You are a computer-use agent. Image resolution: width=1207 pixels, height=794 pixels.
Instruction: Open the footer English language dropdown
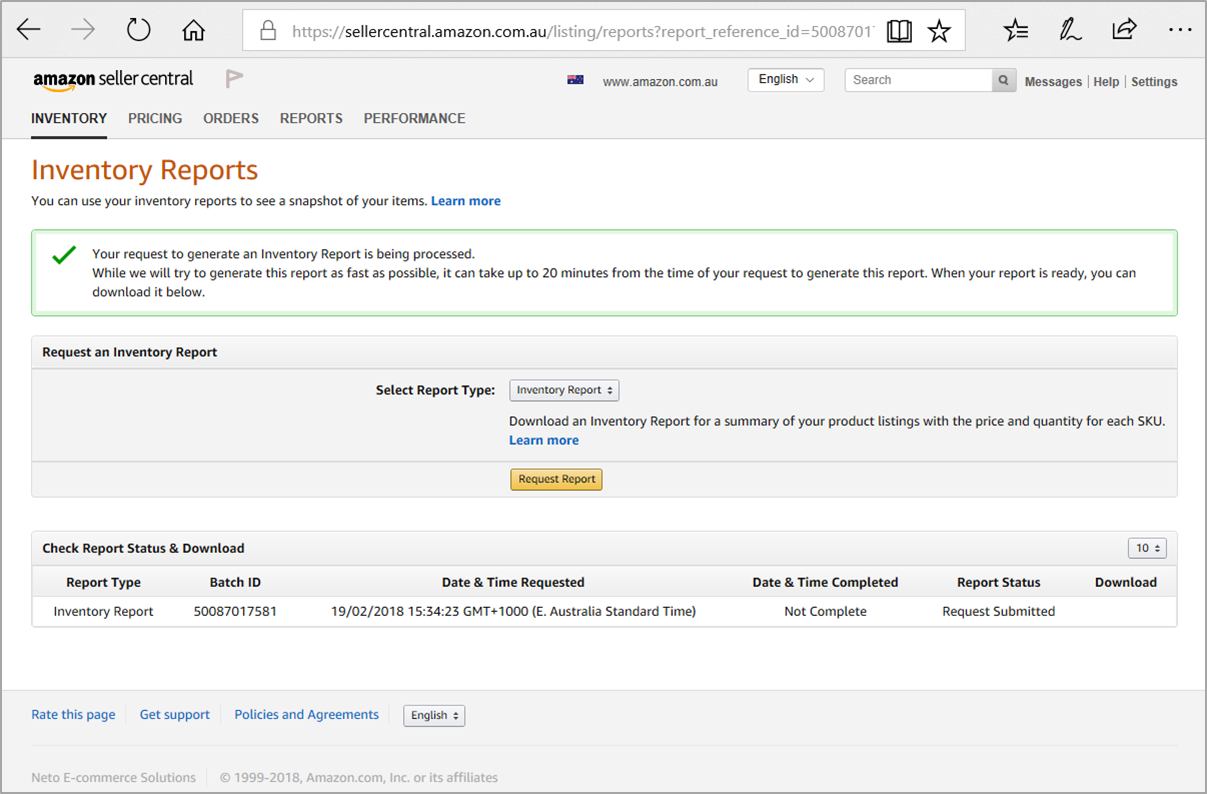pos(434,715)
